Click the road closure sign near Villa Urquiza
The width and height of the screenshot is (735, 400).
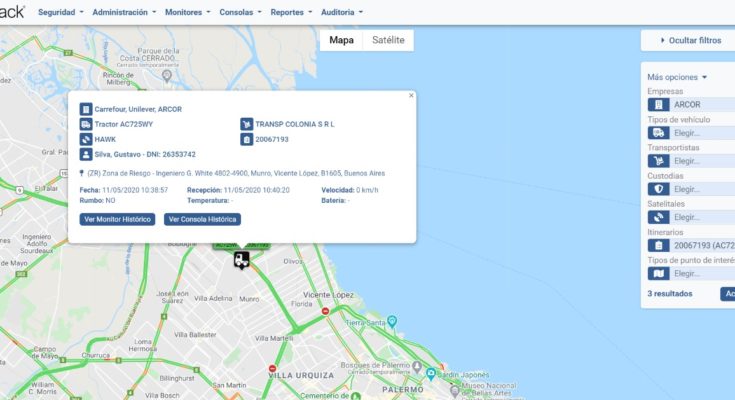(x=272, y=369)
